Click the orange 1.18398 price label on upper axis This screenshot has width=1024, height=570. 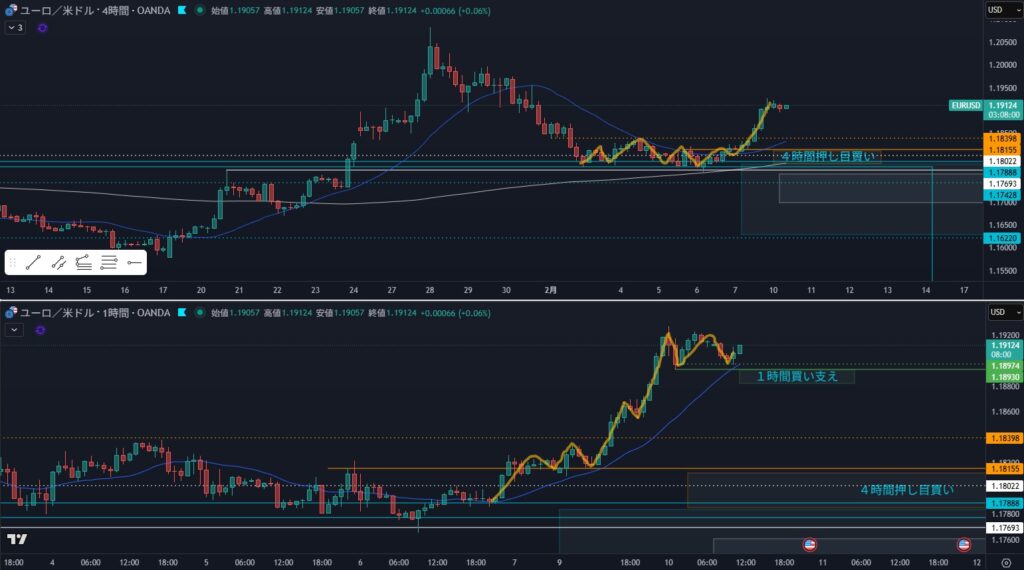1001,138
